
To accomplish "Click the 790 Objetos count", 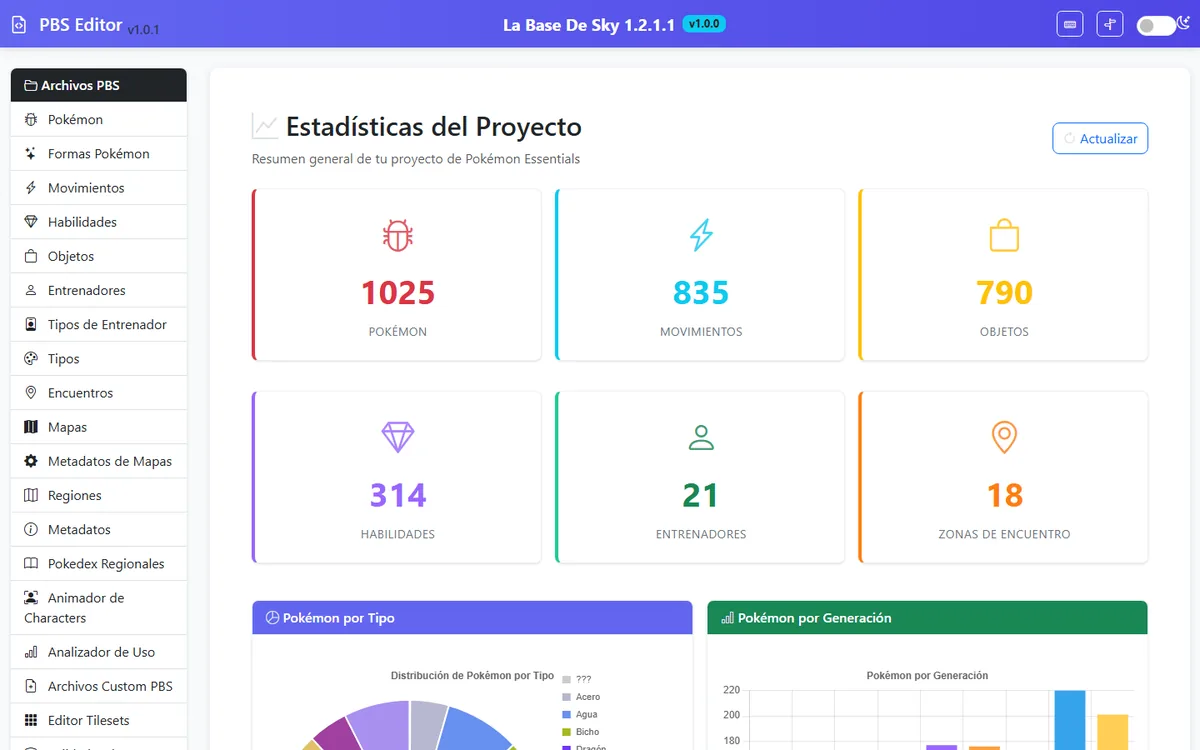I will click(1004, 293).
